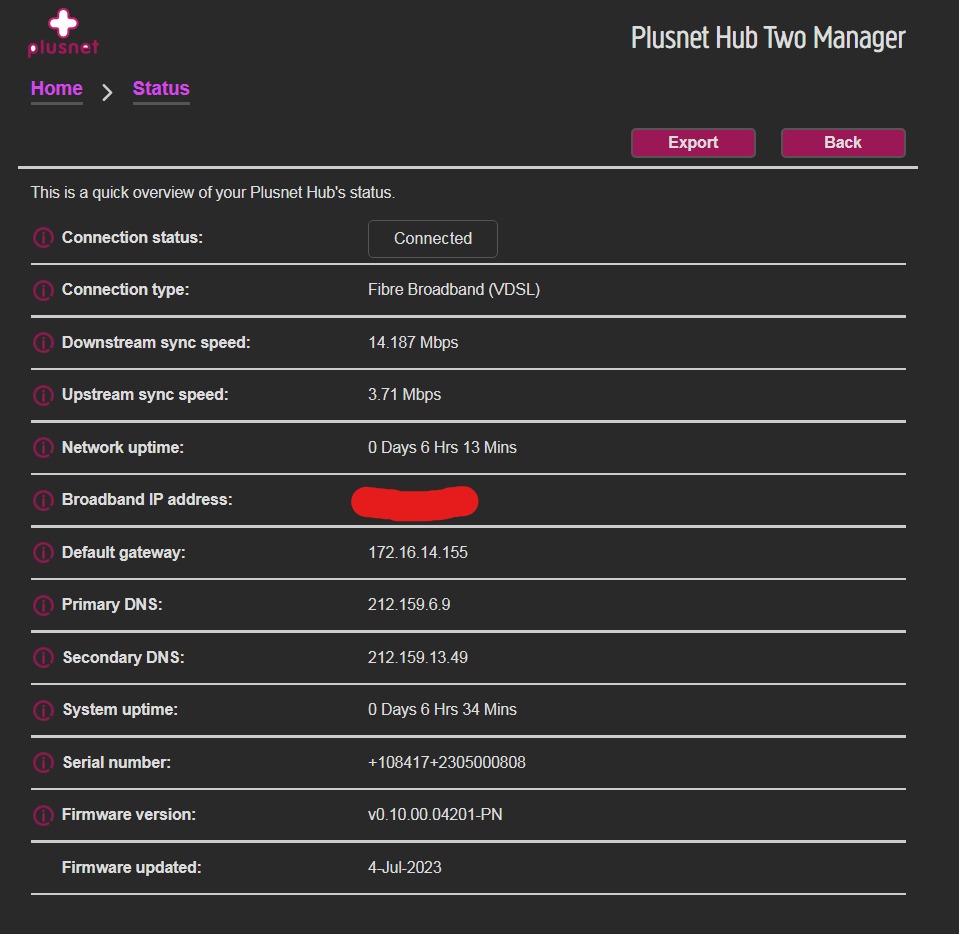Click the info icon beside Connection type
The width and height of the screenshot is (959, 934).
pos(43,290)
